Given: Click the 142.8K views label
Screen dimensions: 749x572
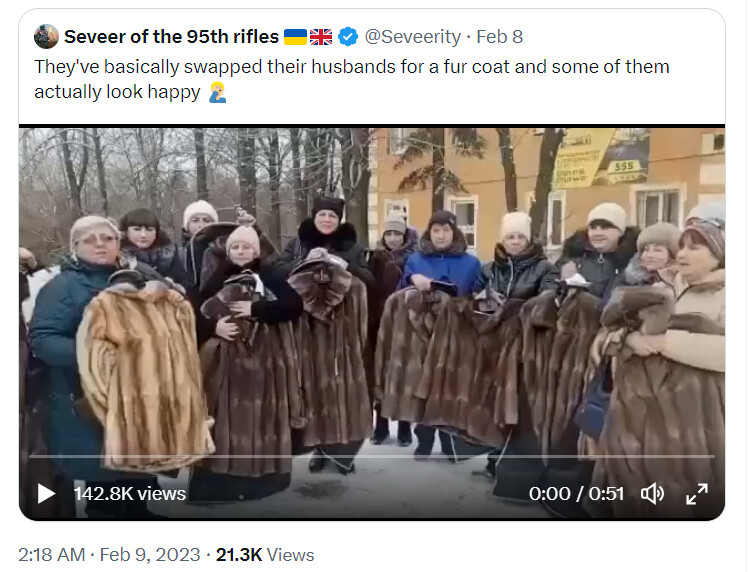Looking at the screenshot, I should click(129, 494).
